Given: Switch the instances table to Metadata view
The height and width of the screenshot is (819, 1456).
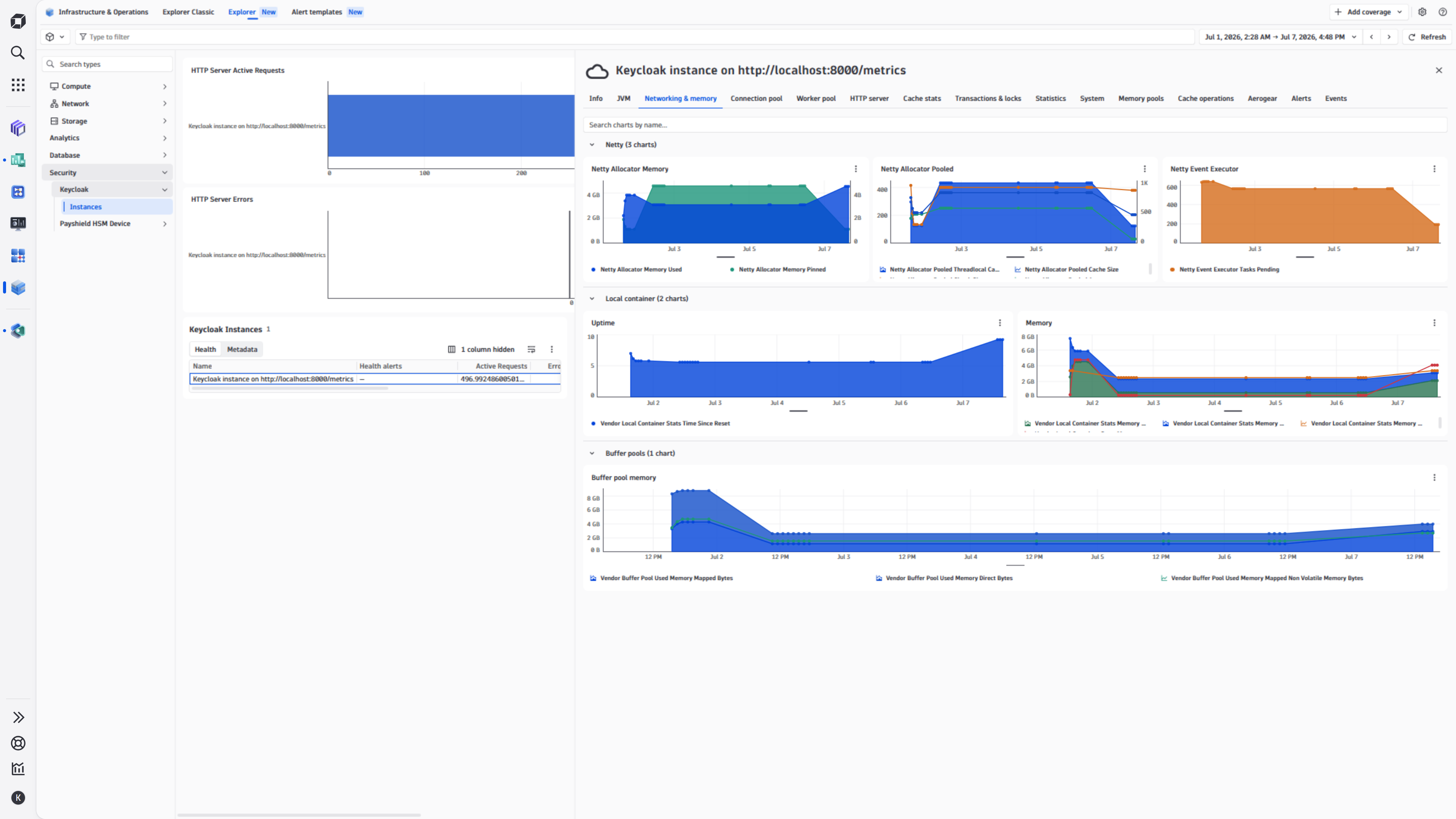Looking at the screenshot, I should (242, 349).
